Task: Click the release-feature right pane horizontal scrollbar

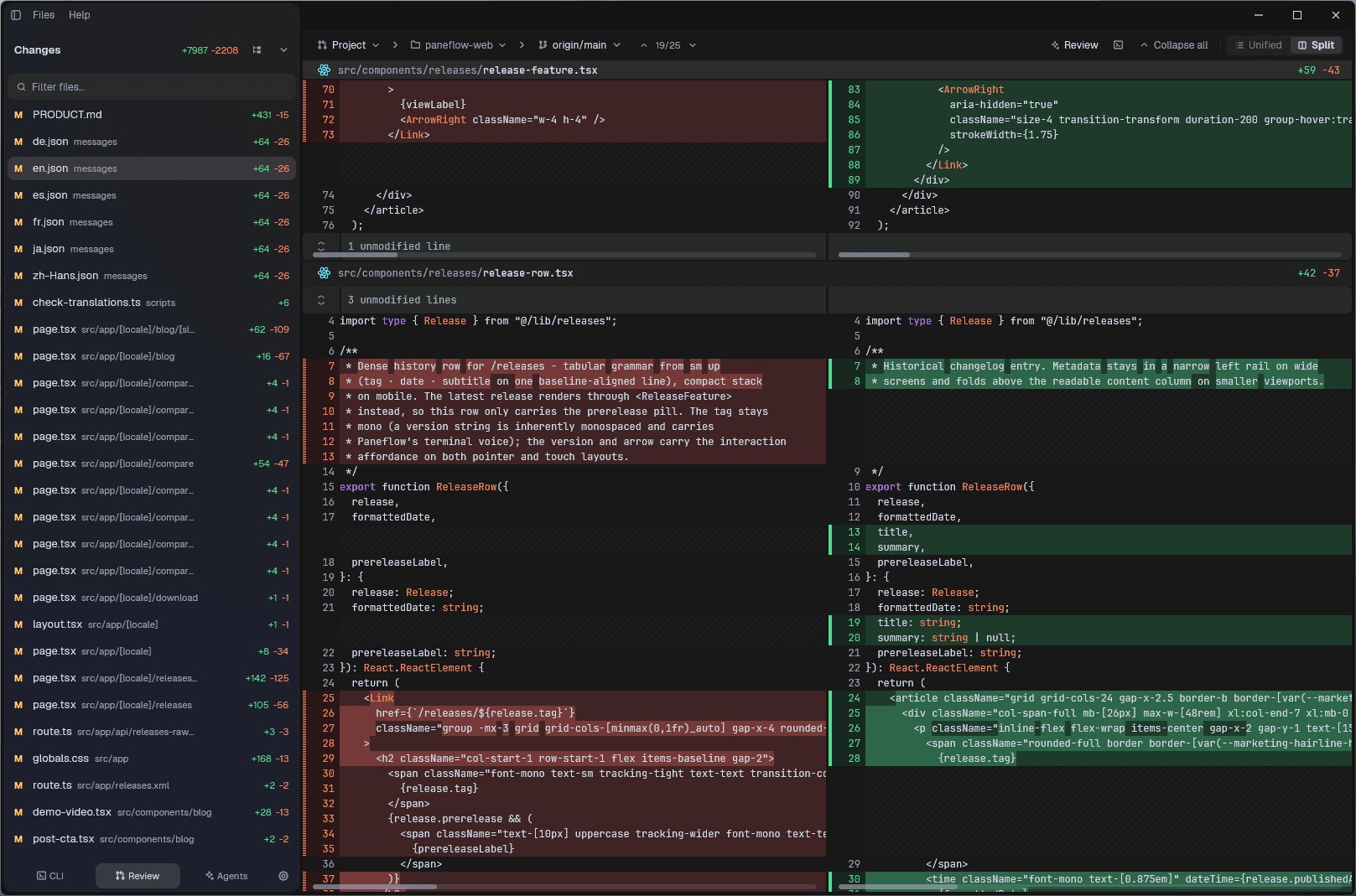Action: 874,255
